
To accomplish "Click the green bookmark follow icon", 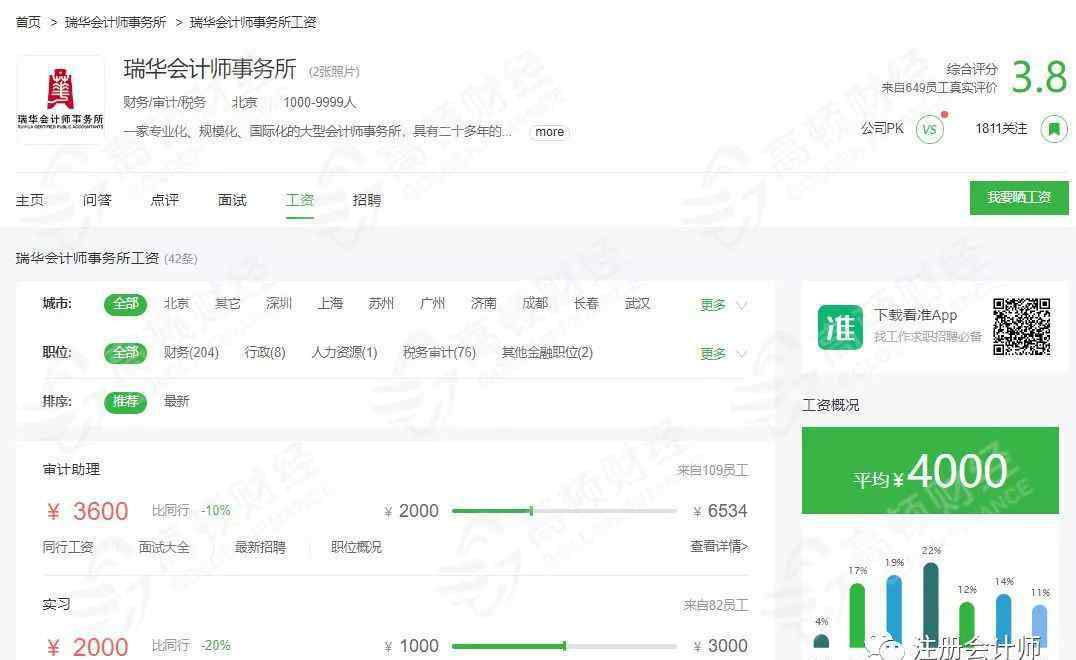I will tap(1054, 128).
